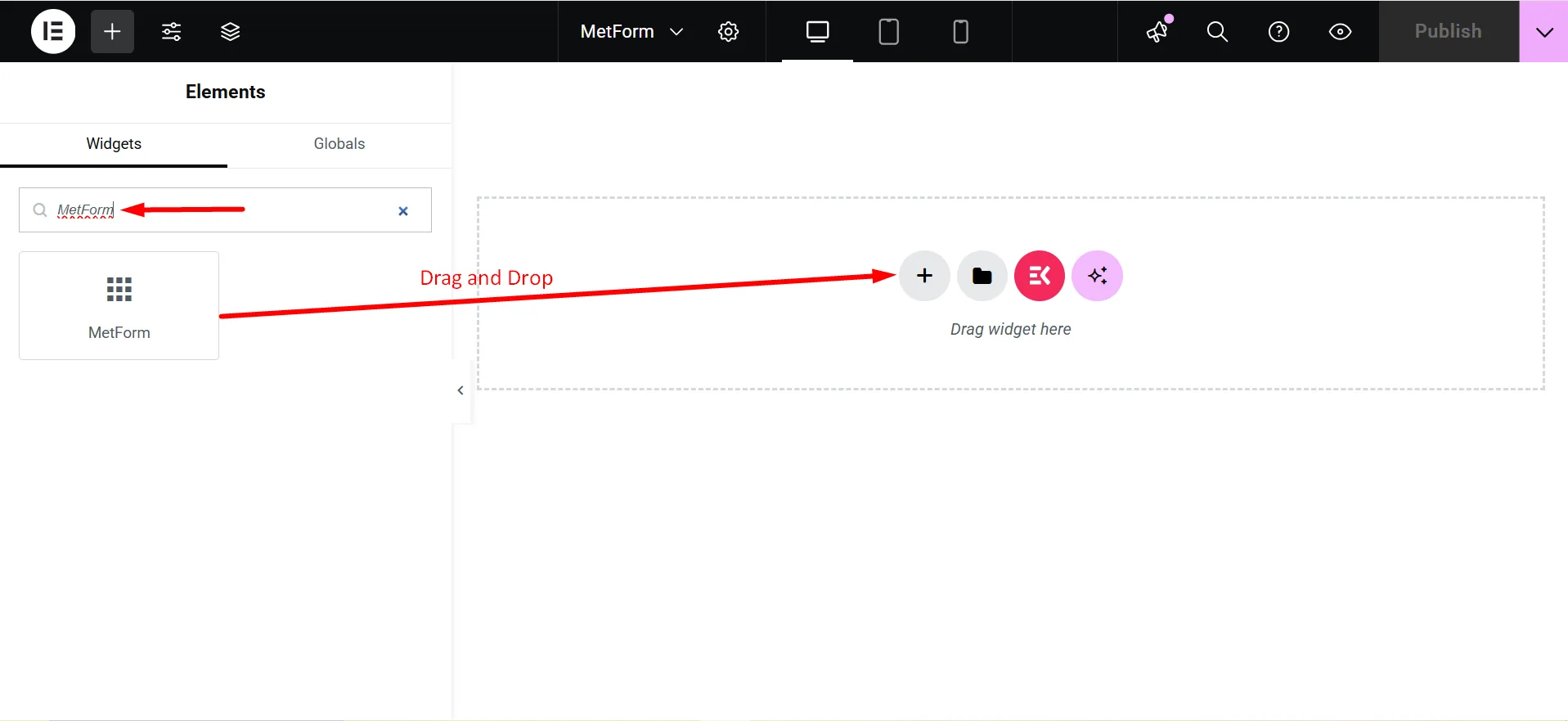Screen dimensions: 1568x721
Task: Collapse the Elements panel with the chevron handle
Action: tap(461, 390)
